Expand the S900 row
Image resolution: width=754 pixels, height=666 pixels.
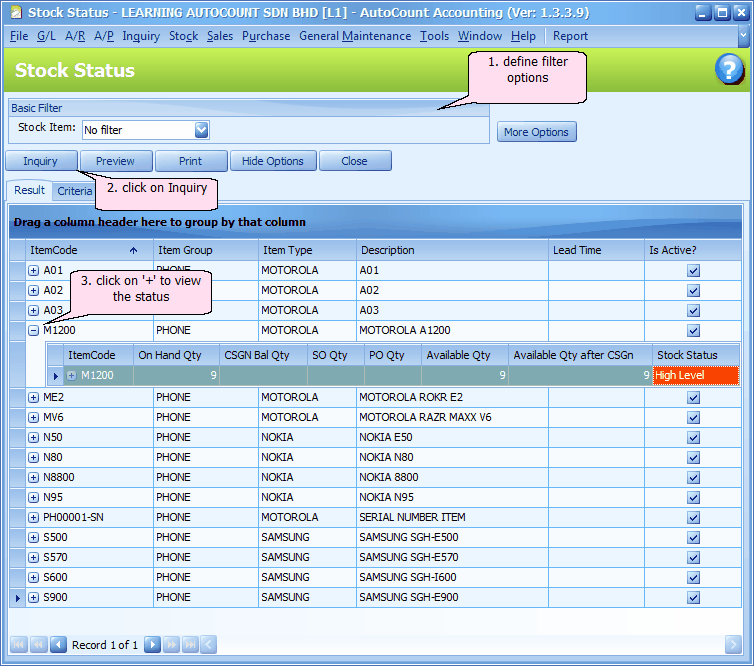(33, 597)
